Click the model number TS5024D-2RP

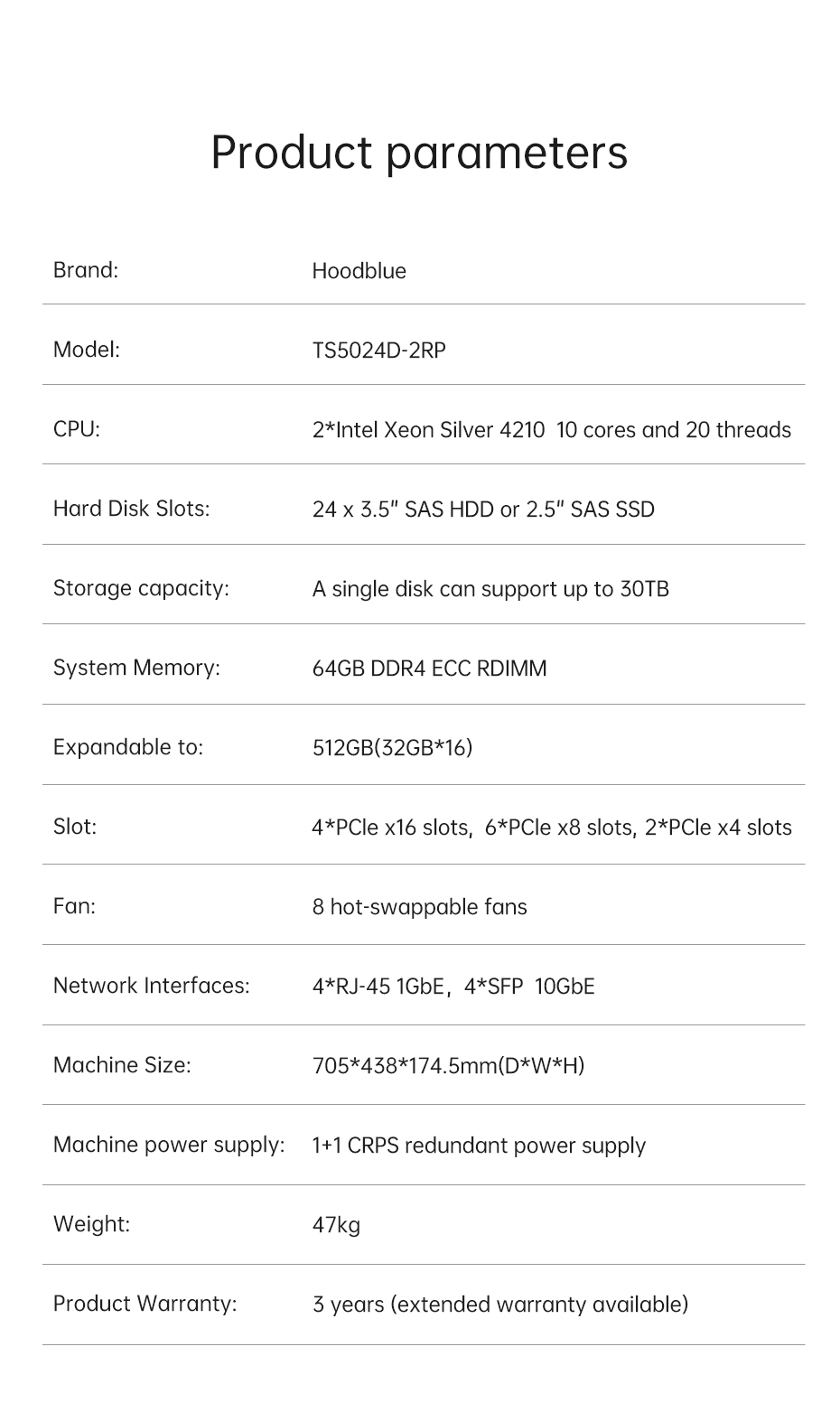[378, 350]
